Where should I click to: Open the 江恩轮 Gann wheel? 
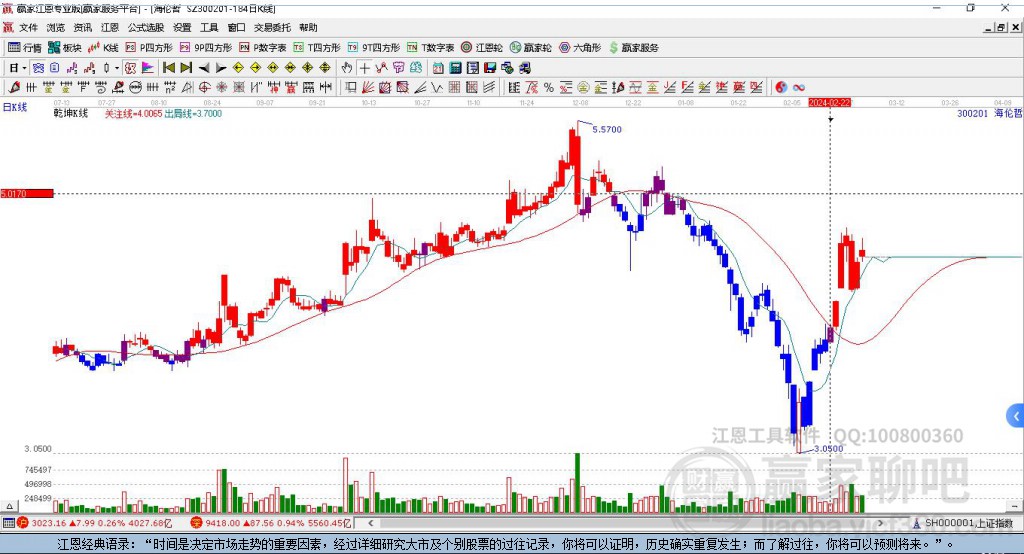pos(482,48)
